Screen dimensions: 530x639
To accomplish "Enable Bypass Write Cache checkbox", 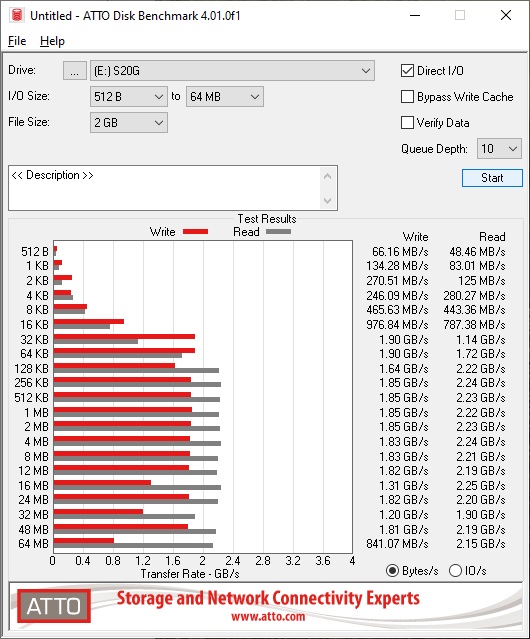I will (x=407, y=97).
